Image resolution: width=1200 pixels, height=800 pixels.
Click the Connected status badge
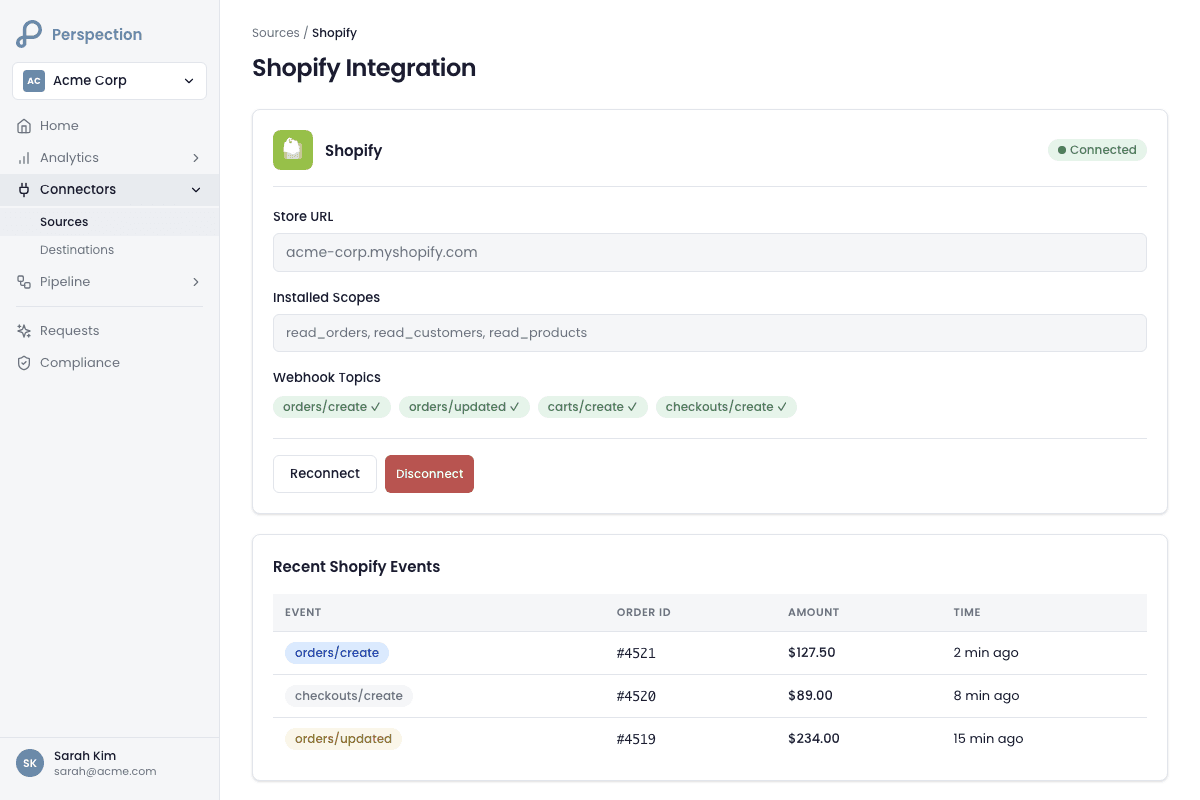1097,150
